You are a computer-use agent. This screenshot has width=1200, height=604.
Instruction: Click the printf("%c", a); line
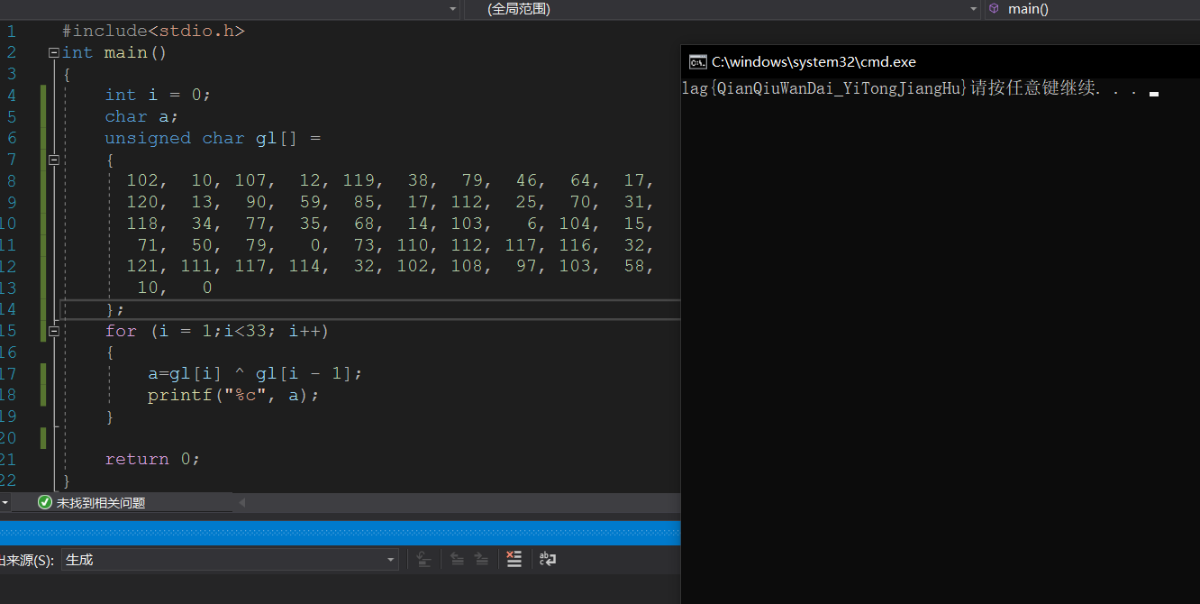(233, 395)
